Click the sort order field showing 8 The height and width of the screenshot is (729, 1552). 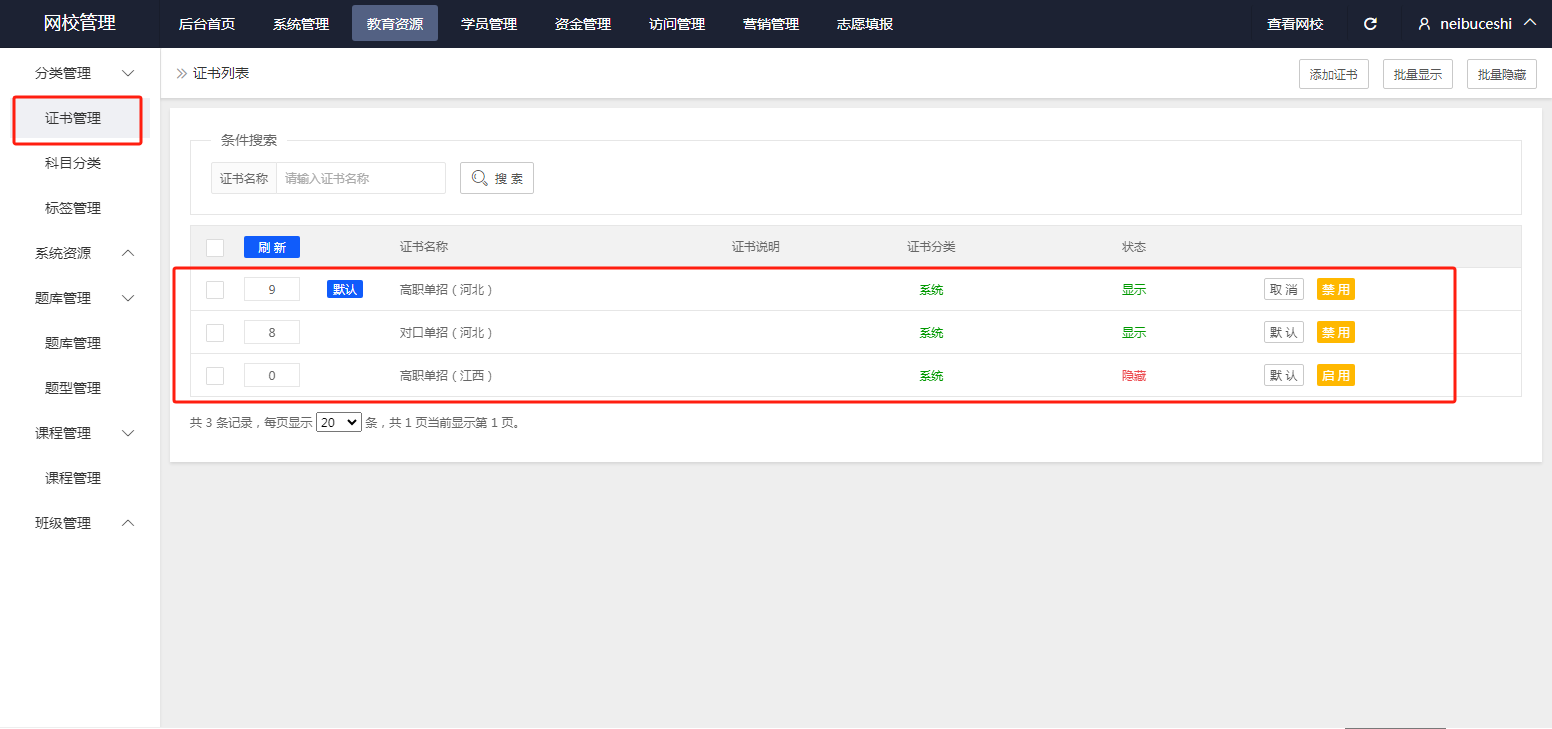coord(272,332)
